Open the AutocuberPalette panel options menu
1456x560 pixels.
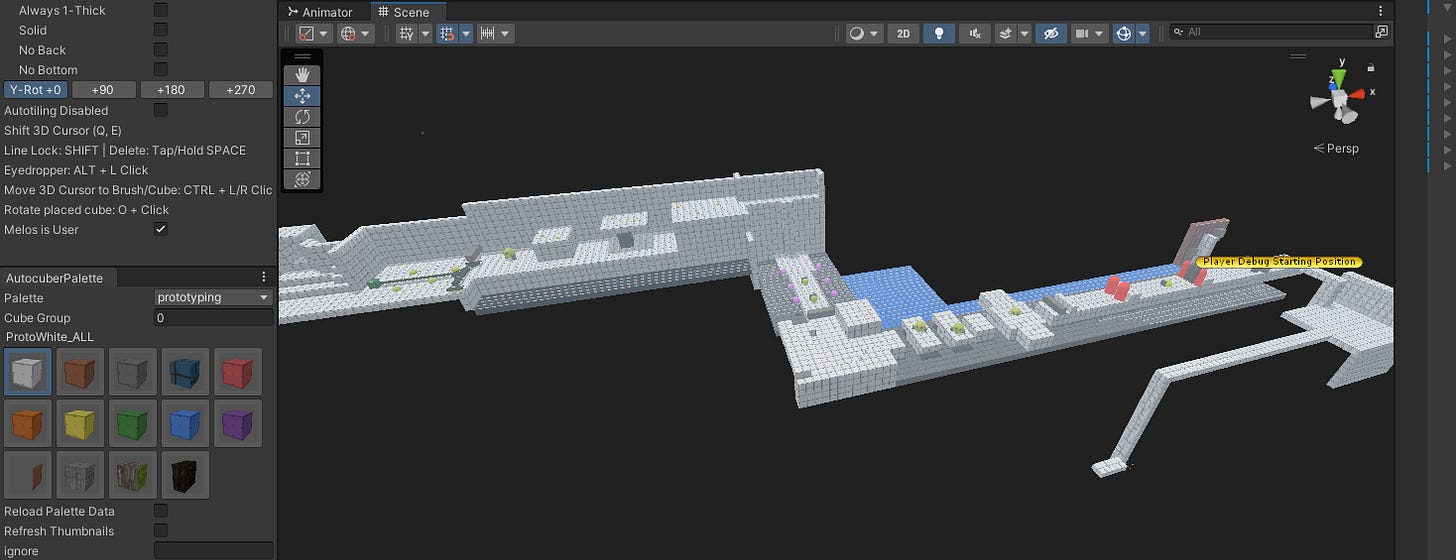click(x=263, y=277)
